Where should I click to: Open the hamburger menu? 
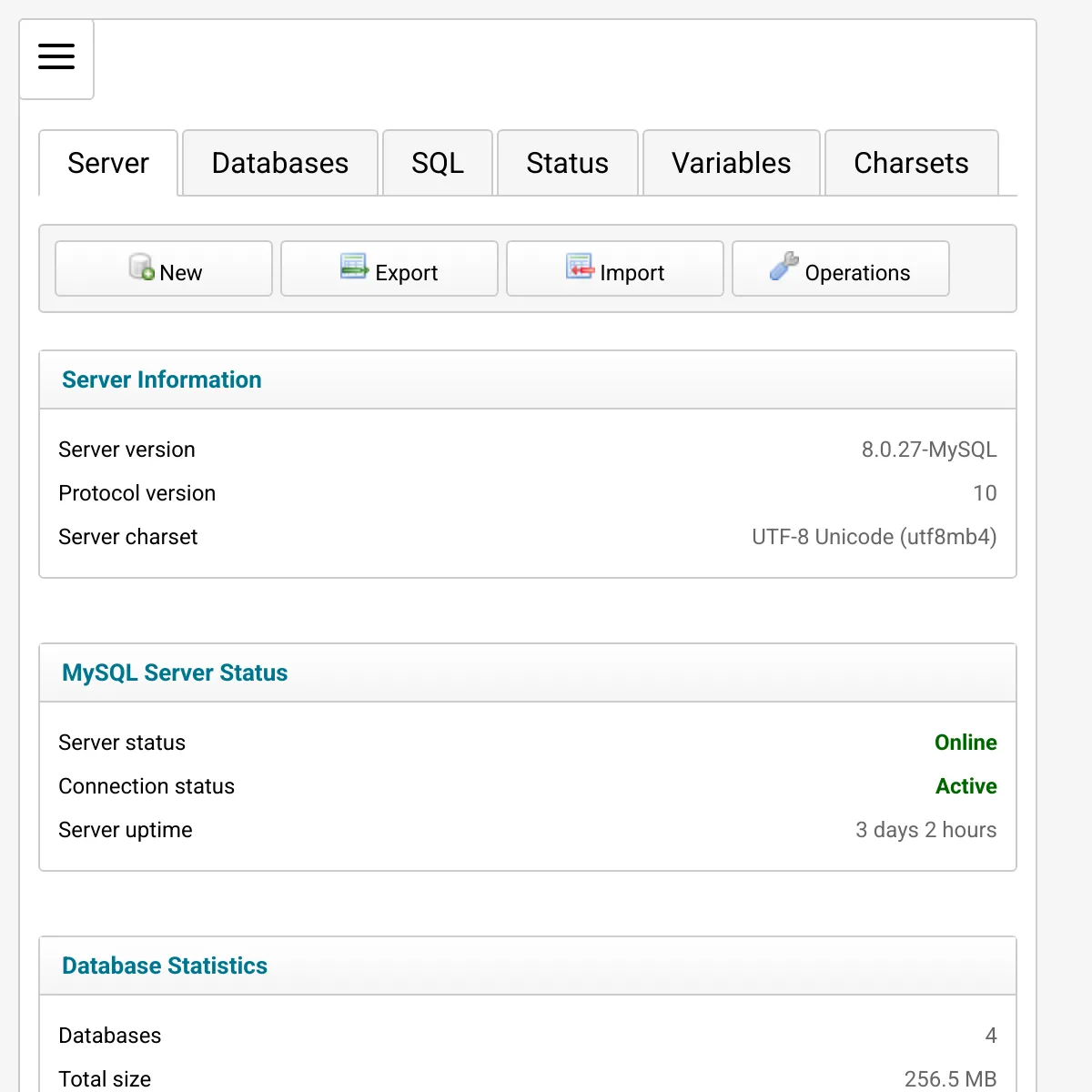click(x=56, y=56)
